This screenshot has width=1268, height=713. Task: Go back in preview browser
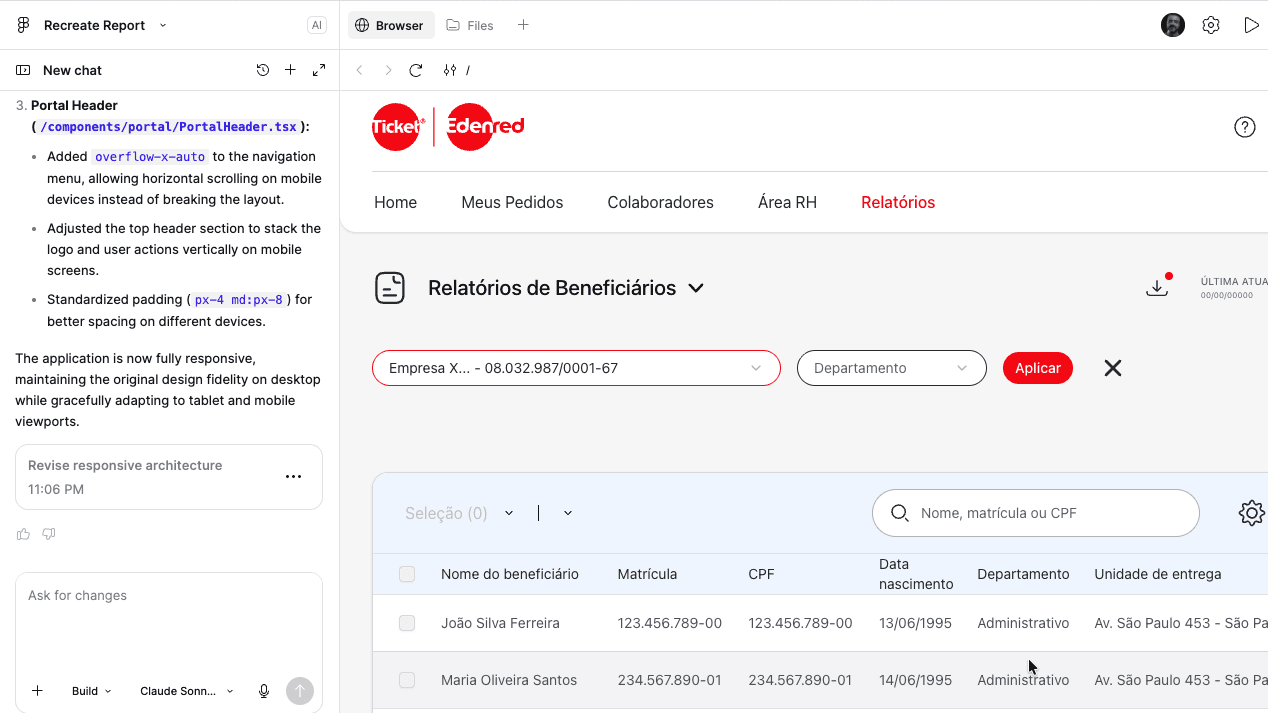(x=360, y=70)
